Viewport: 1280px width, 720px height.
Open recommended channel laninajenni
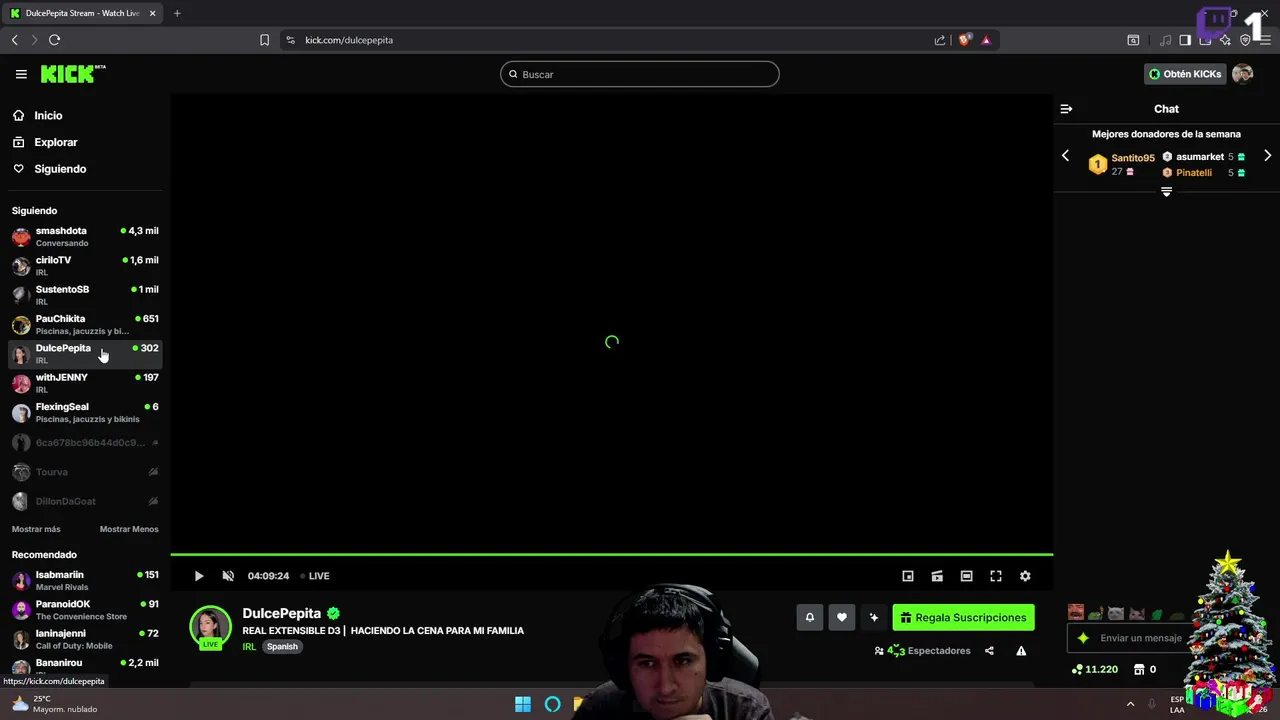point(85,639)
